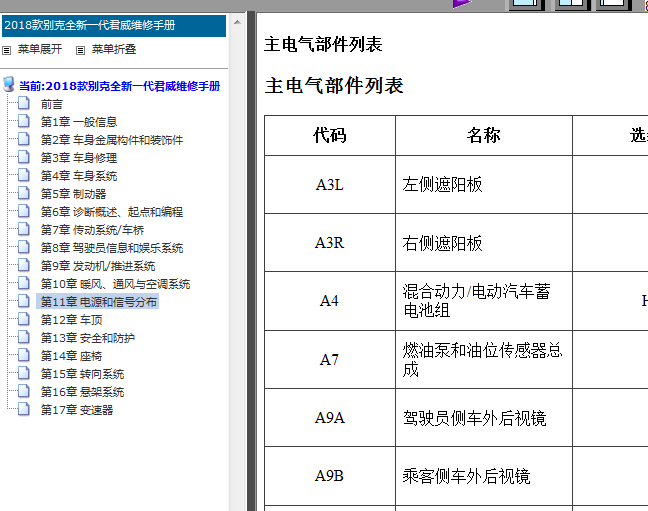Click the blue title bar 2018款别克全新一代君威维修手册
The width and height of the screenshot is (648, 511).
(x=114, y=26)
